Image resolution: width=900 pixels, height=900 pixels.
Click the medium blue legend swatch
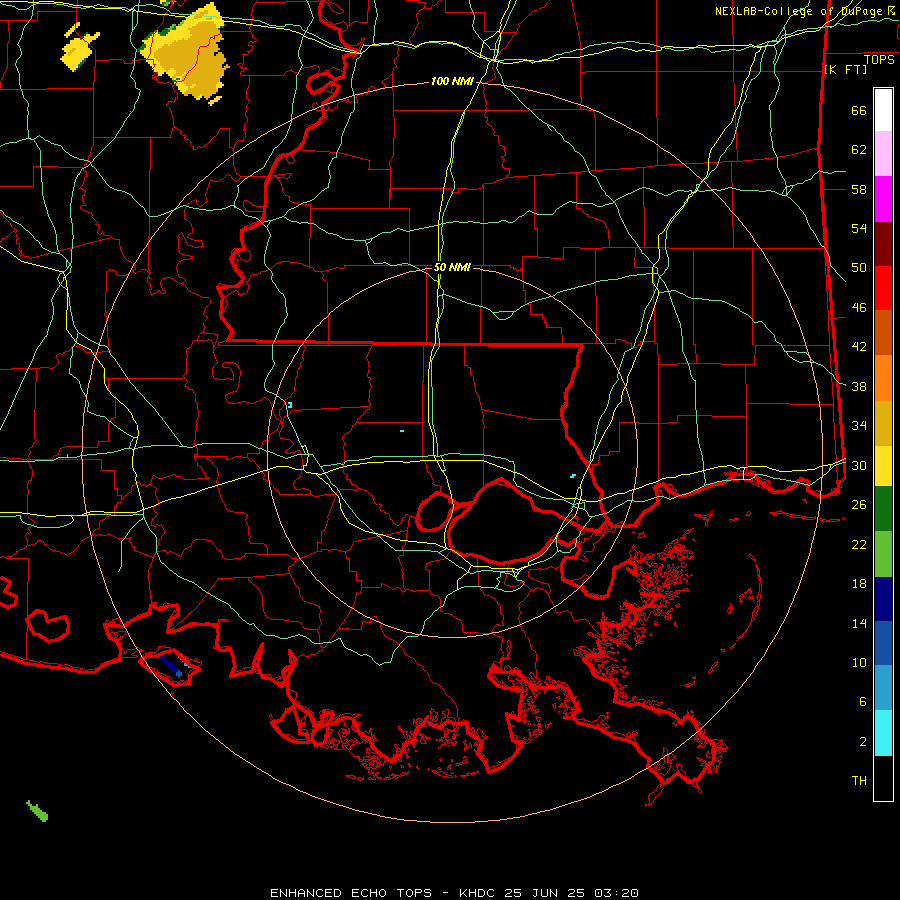point(883,643)
